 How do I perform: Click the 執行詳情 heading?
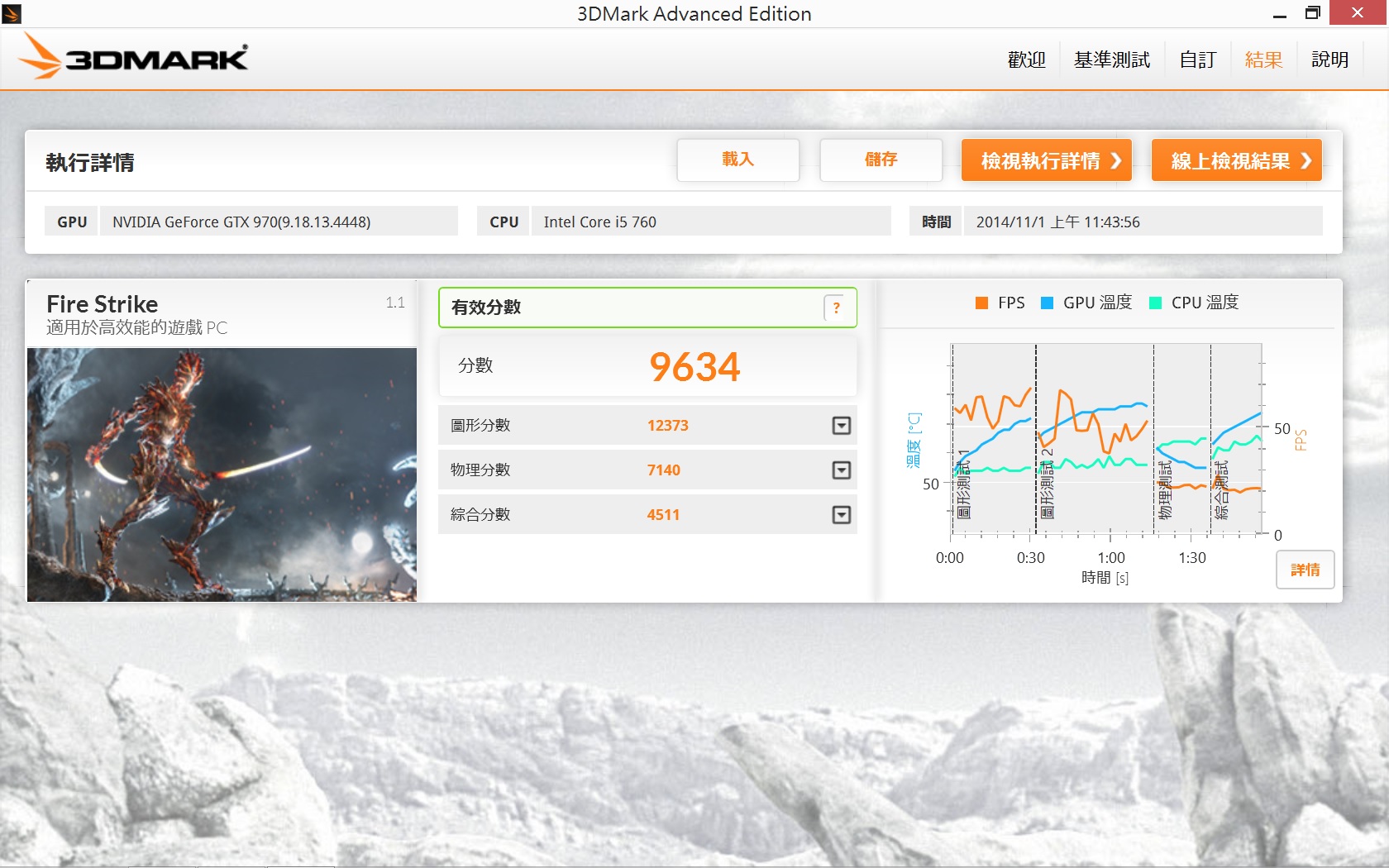90,162
